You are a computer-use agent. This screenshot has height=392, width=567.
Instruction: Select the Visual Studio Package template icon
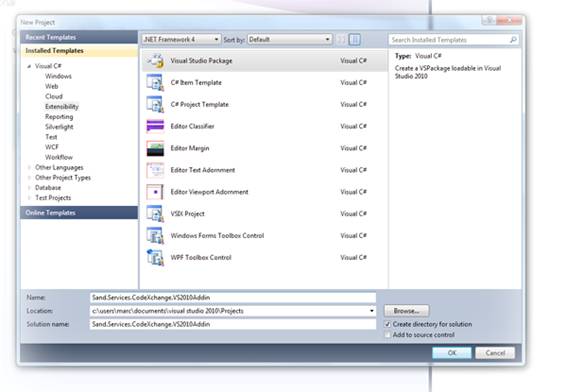point(155,61)
